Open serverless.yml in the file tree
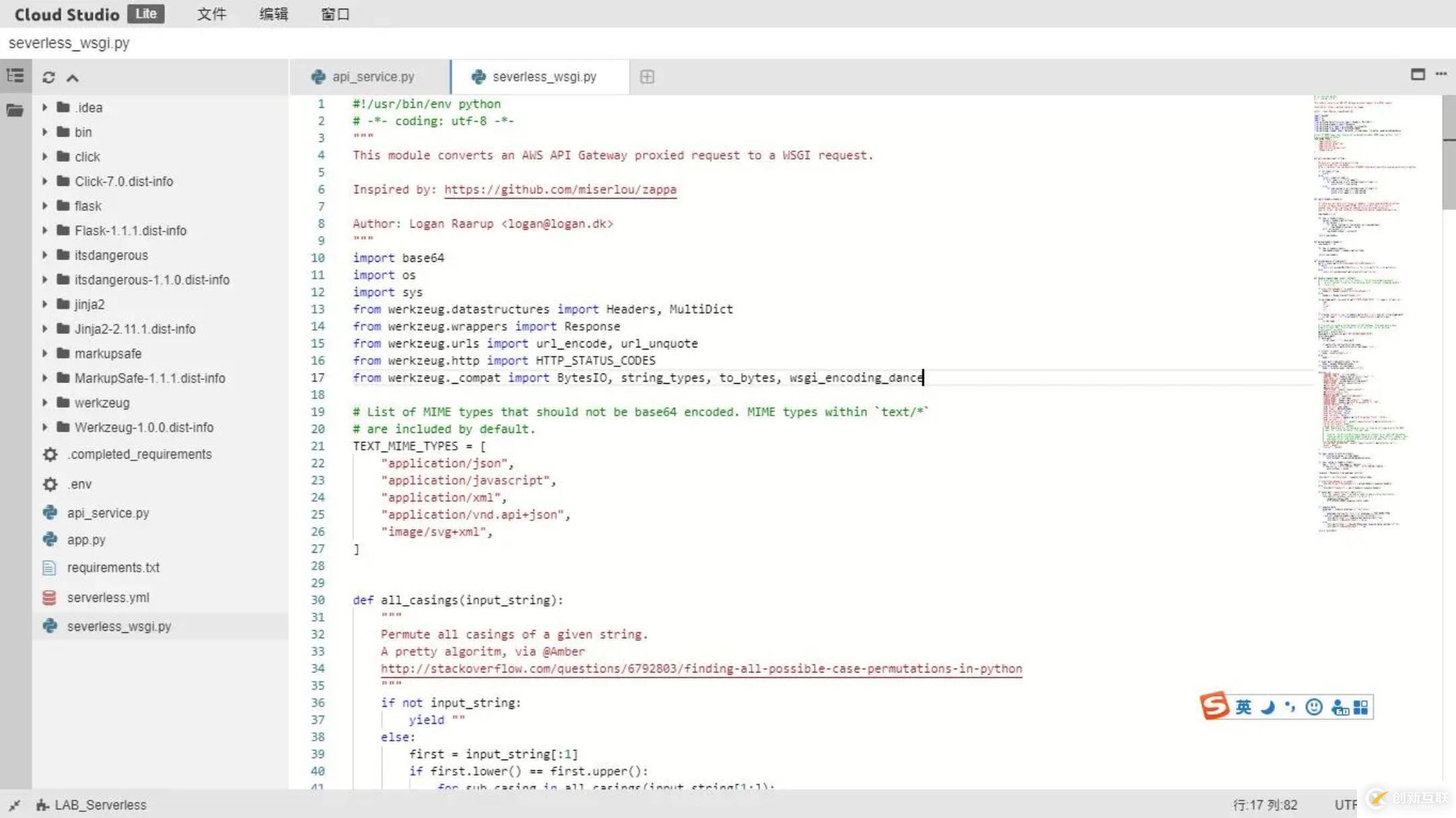Viewport: 1456px width, 818px height. pyautogui.click(x=108, y=597)
